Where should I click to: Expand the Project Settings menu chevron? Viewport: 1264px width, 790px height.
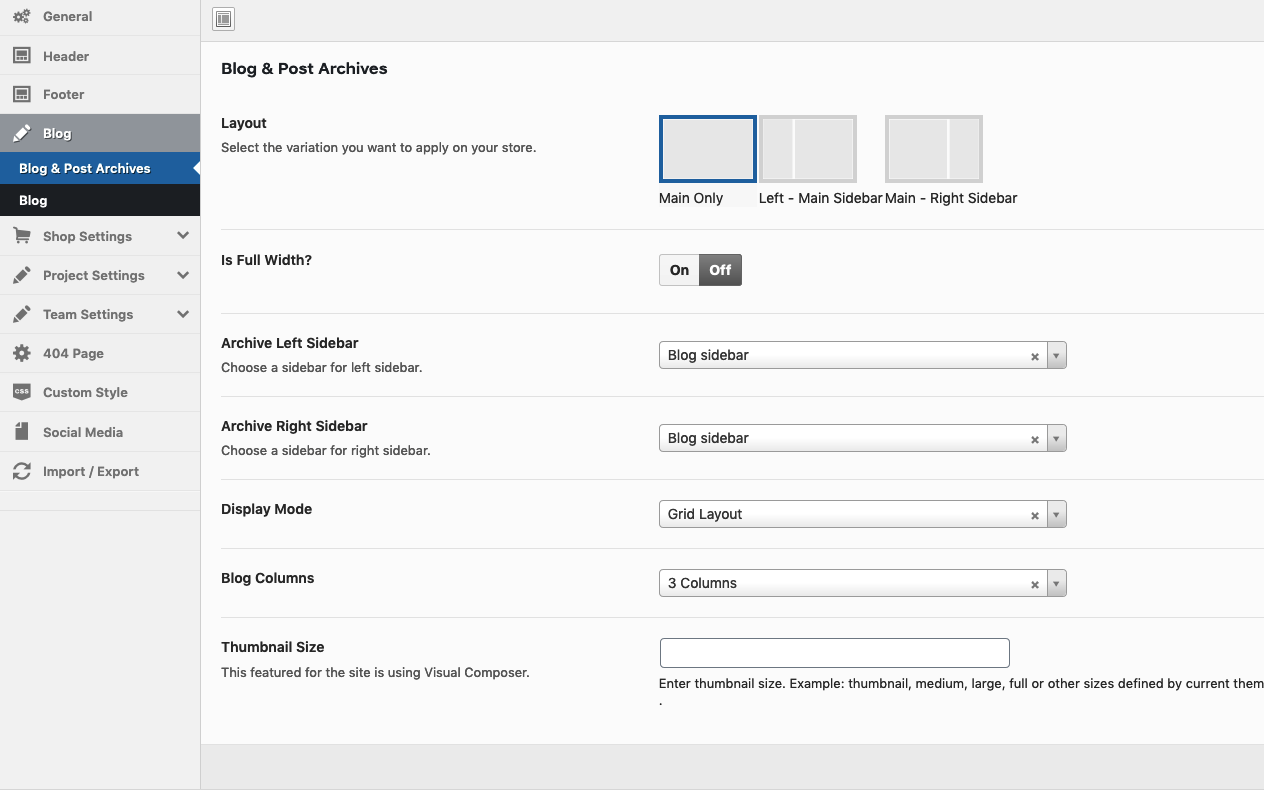182,275
